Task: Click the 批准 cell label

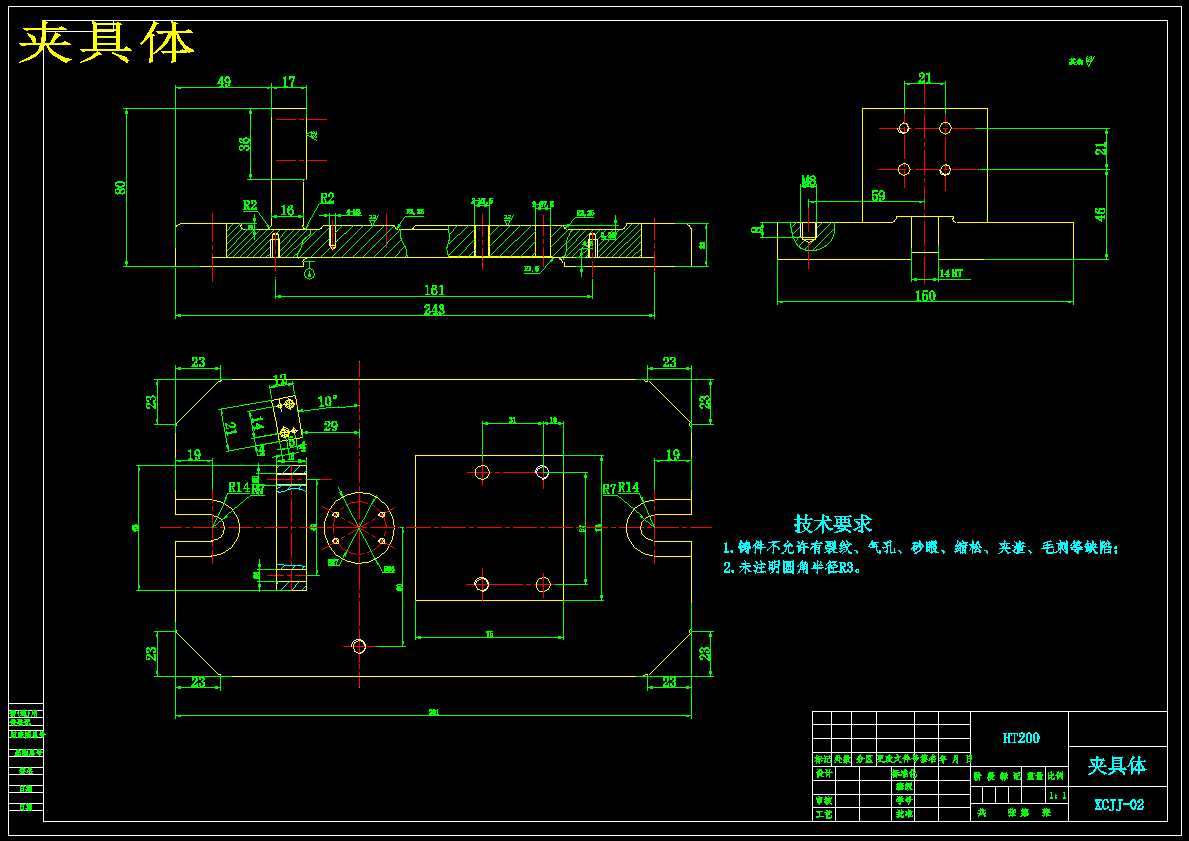Action: point(905,814)
